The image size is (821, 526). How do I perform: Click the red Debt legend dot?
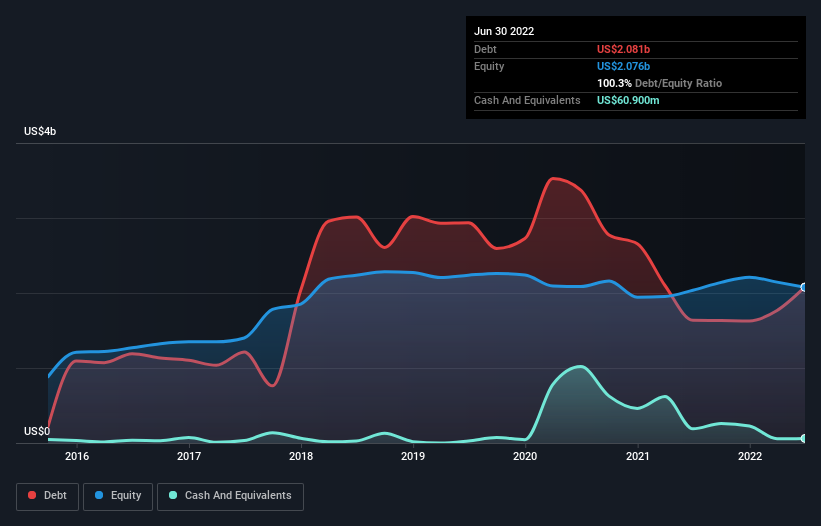click(x=32, y=495)
